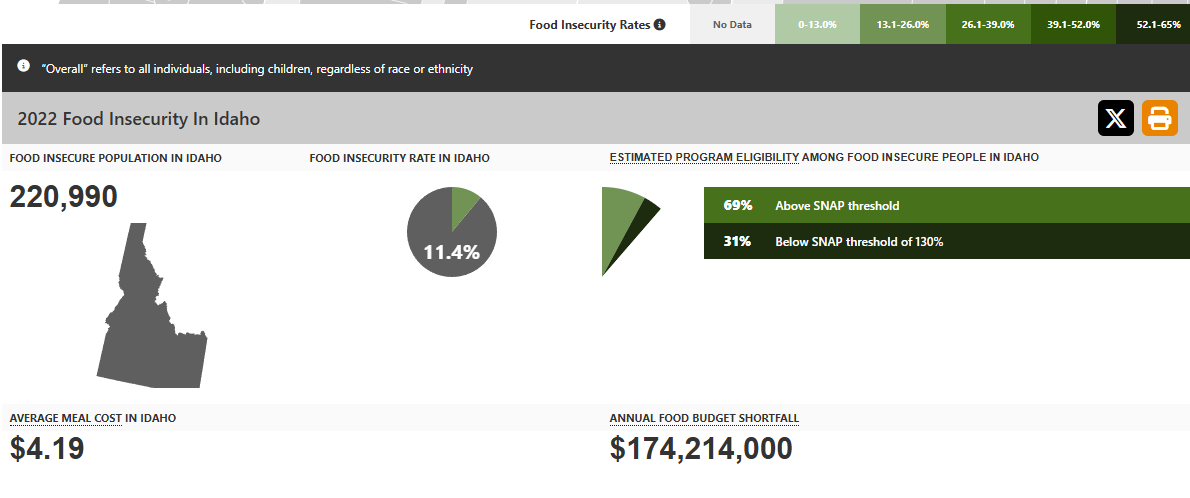Screen dimensions: 1190x498
Task: Click the Average Meal Cost link
Action: pos(66,418)
